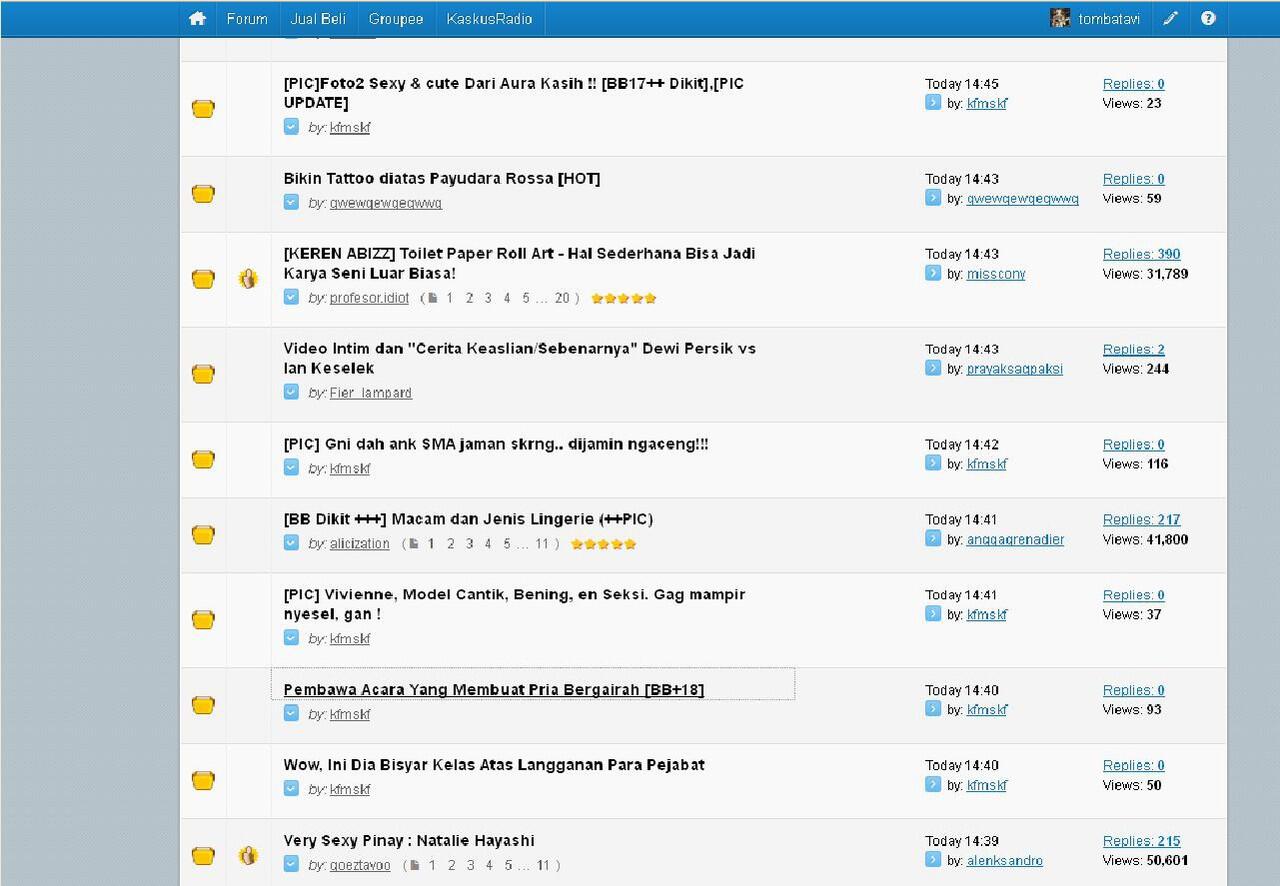The width and height of the screenshot is (1280, 886).
Task: Open profile link profesor.idiot
Action: (x=369, y=298)
